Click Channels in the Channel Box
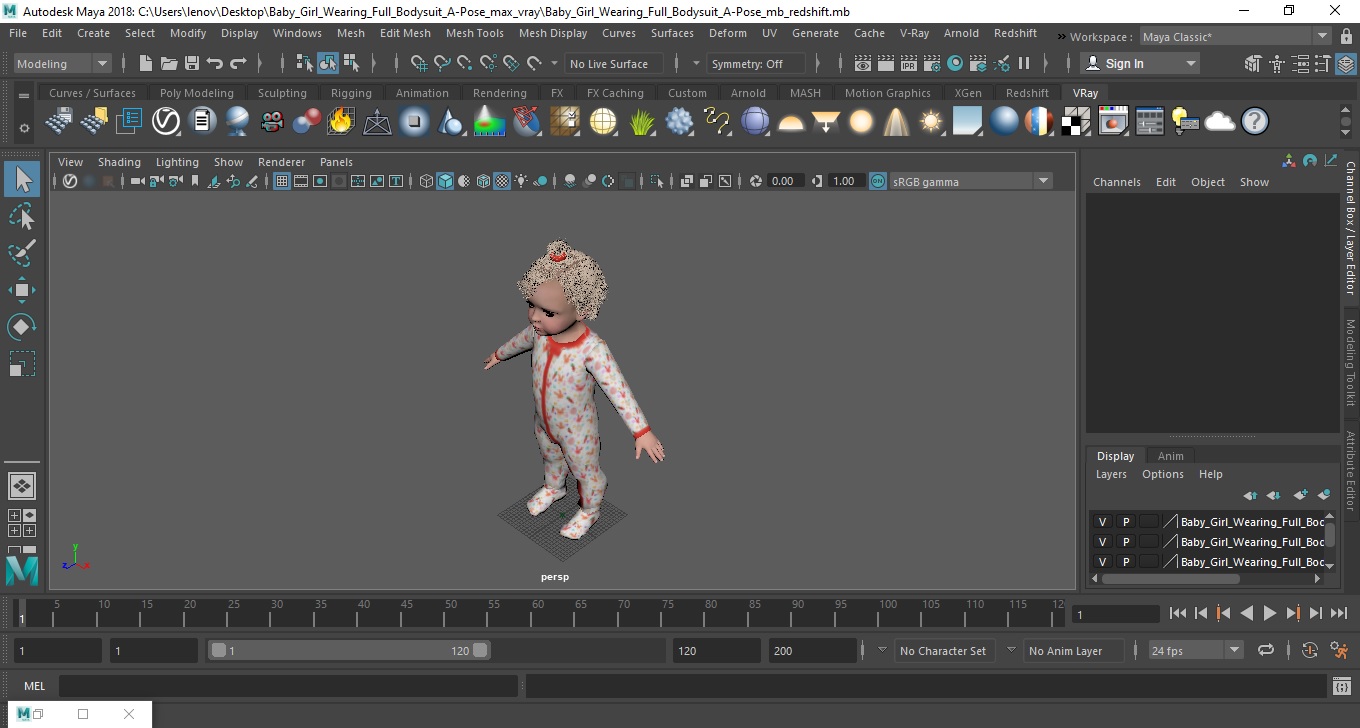This screenshot has width=1360, height=728. [x=1117, y=182]
